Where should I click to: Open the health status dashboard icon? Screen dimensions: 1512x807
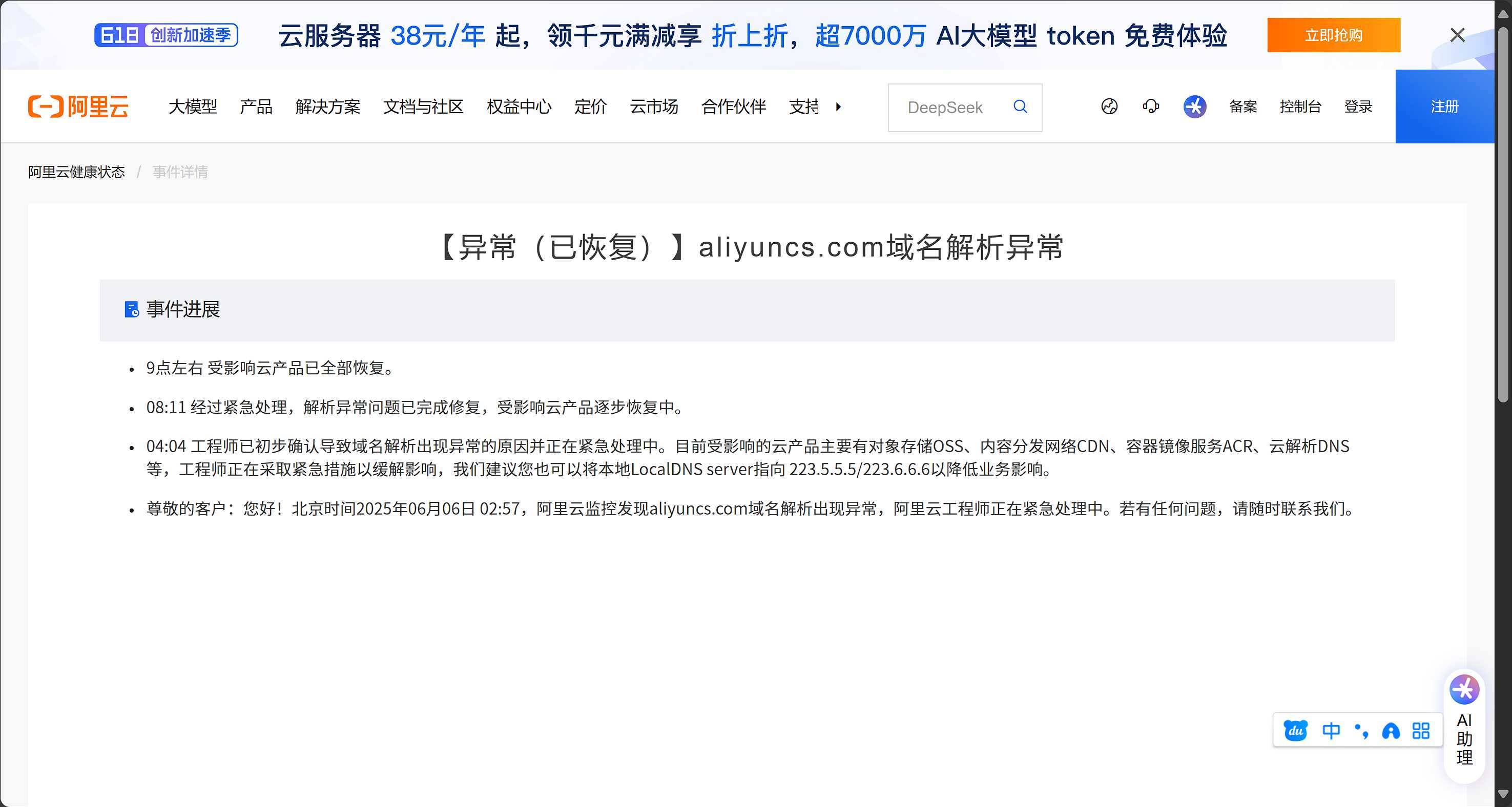(x=1109, y=107)
